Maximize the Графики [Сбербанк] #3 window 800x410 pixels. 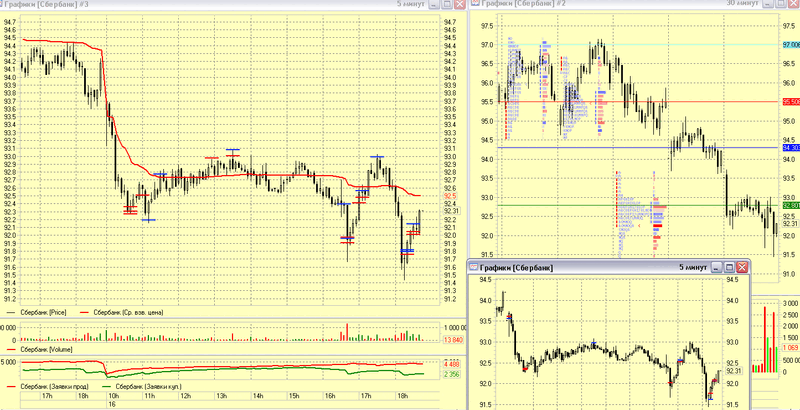pyautogui.click(x=447, y=4)
